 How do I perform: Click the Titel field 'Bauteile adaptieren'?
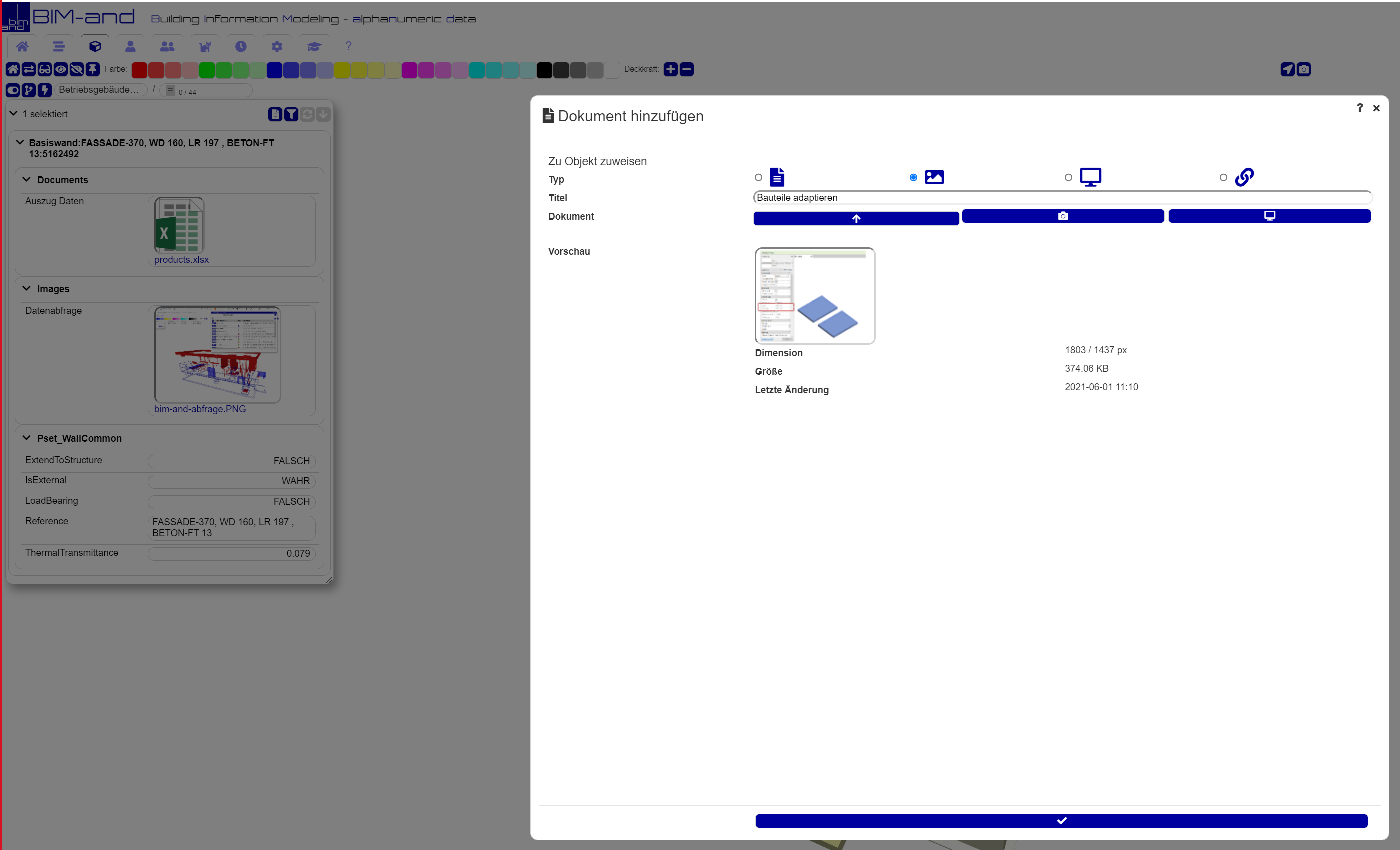[1063, 198]
